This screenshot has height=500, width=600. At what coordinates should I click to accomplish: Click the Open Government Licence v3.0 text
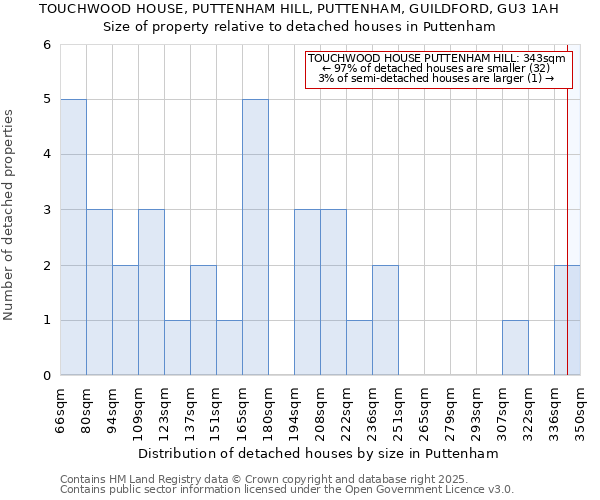(x=286, y=490)
